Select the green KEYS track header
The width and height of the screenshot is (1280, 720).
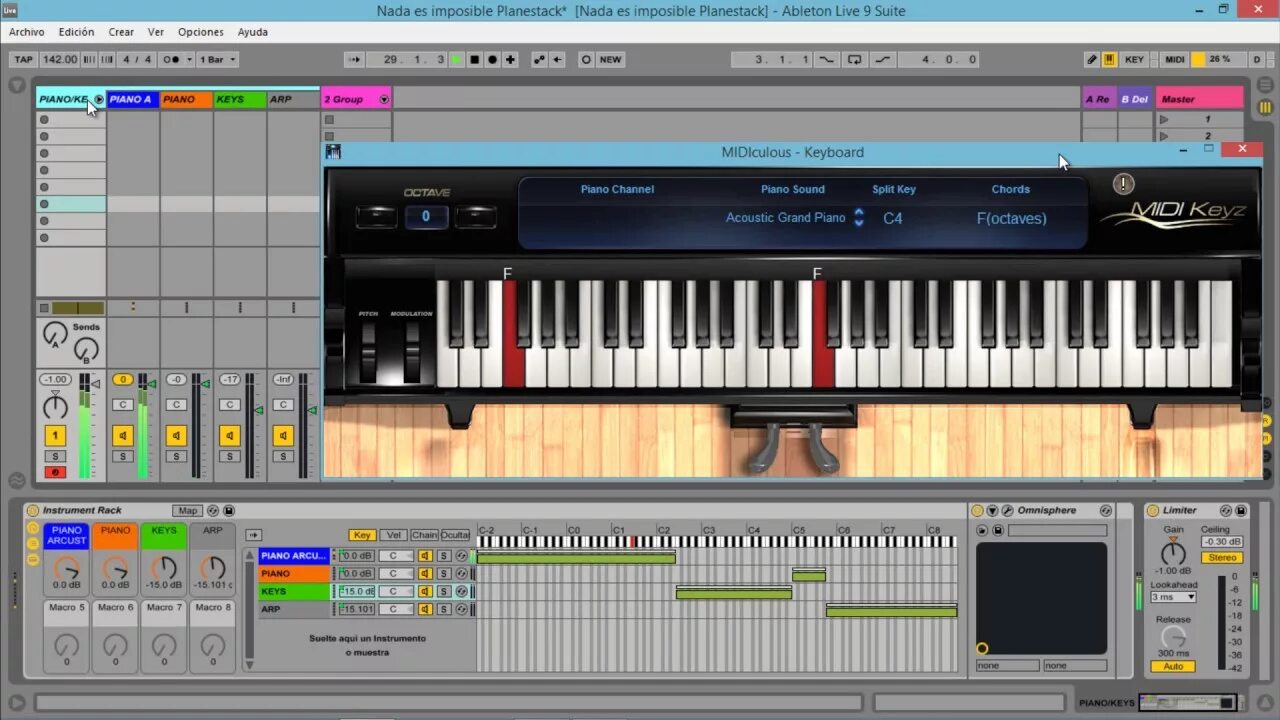click(x=240, y=99)
